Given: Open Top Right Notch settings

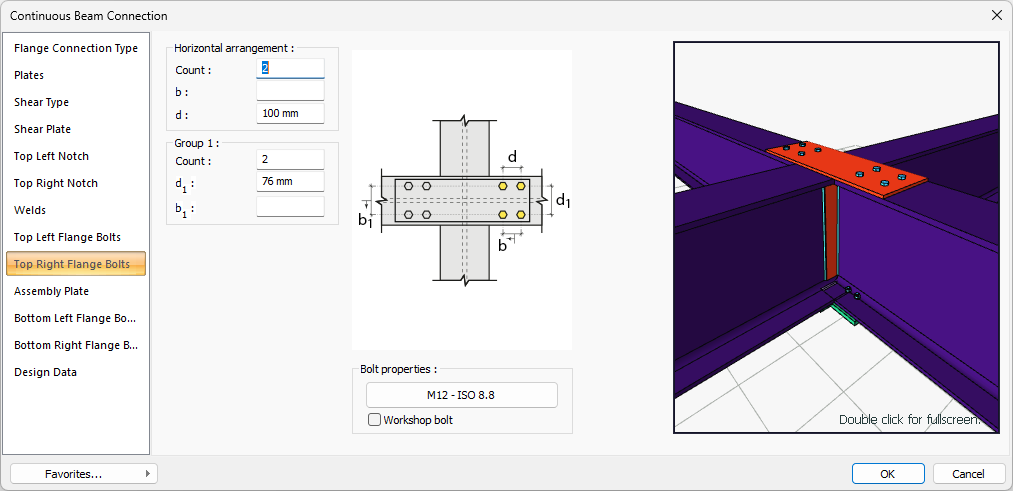Looking at the screenshot, I should tap(56, 183).
